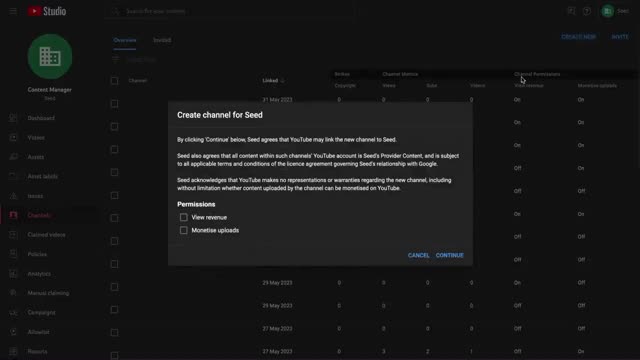Sort by the Linked column arrow
This screenshot has height=360, width=640.
click(282, 80)
